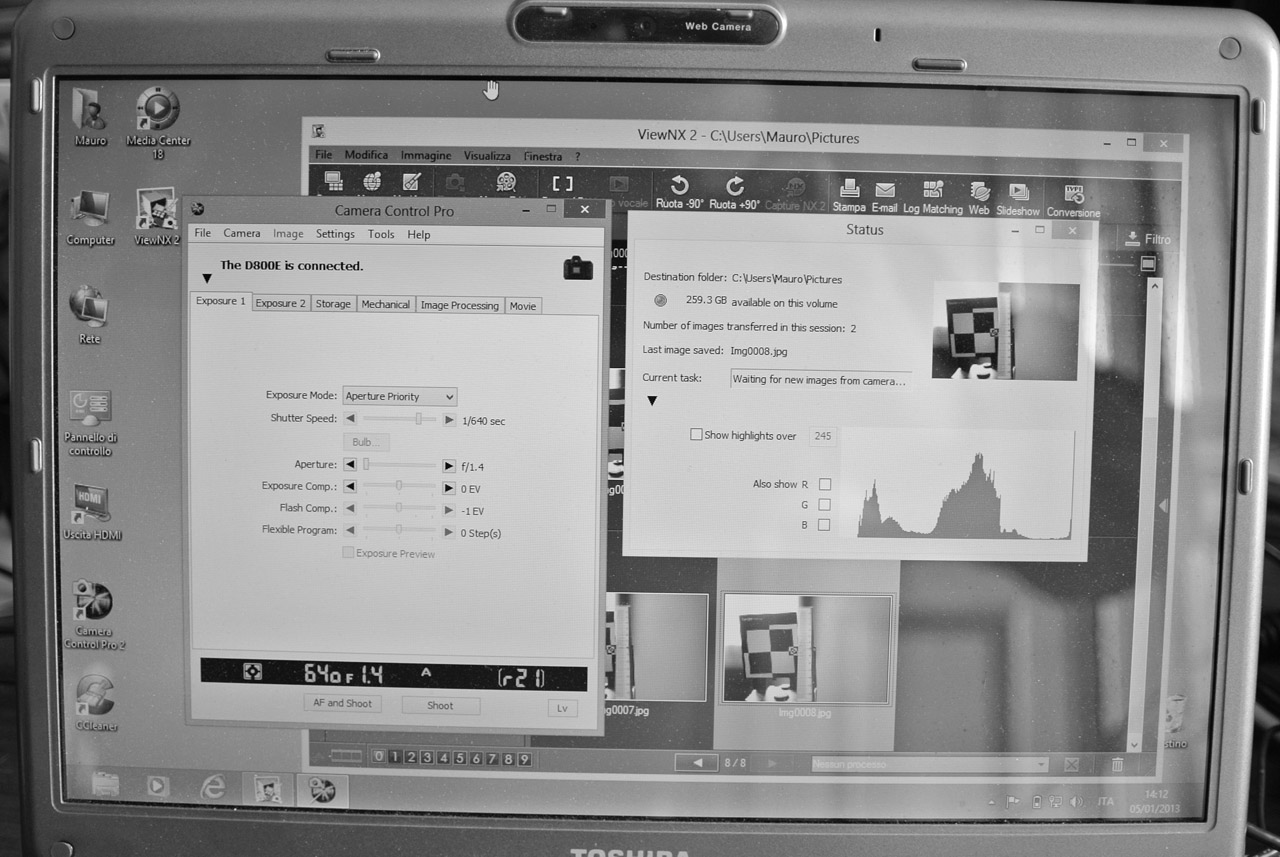Click the camera icon in Camera Control Pro
1280x857 pixels.
click(578, 267)
